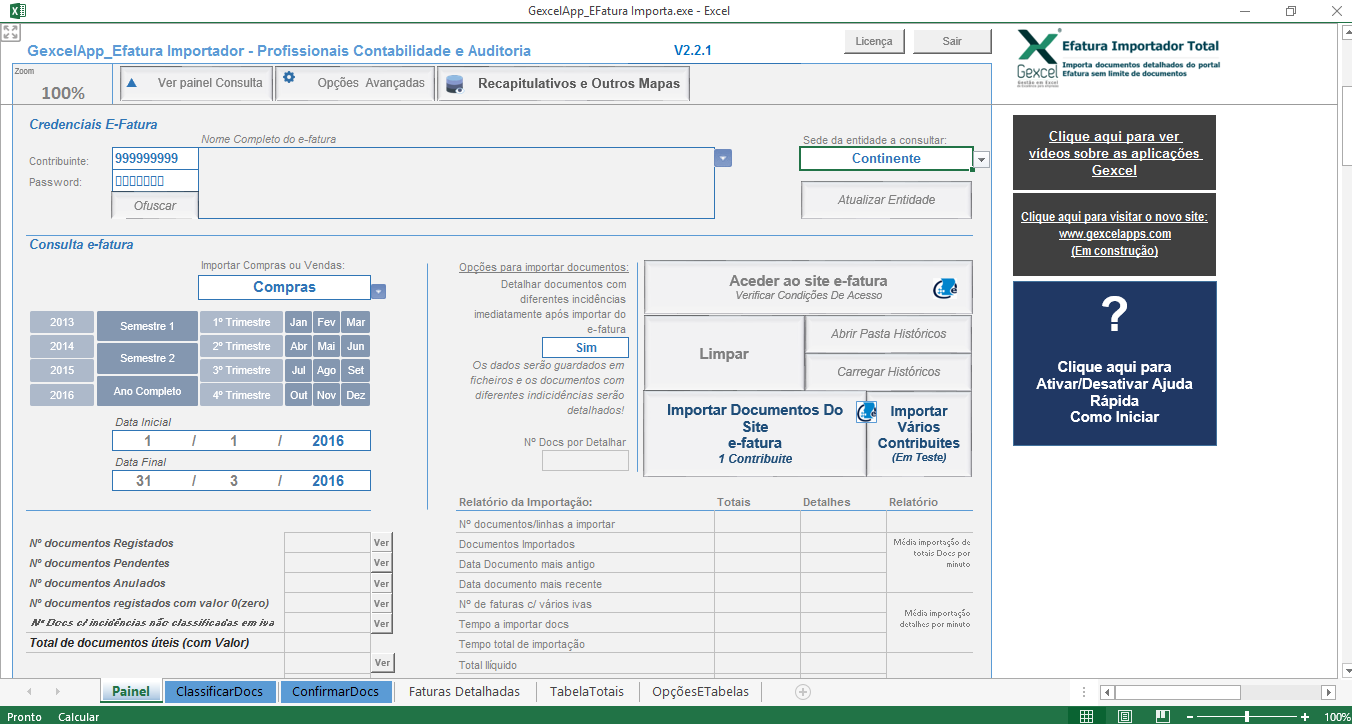
Task: Click the e-fatura icon on Aceder button
Action: (945, 288)
